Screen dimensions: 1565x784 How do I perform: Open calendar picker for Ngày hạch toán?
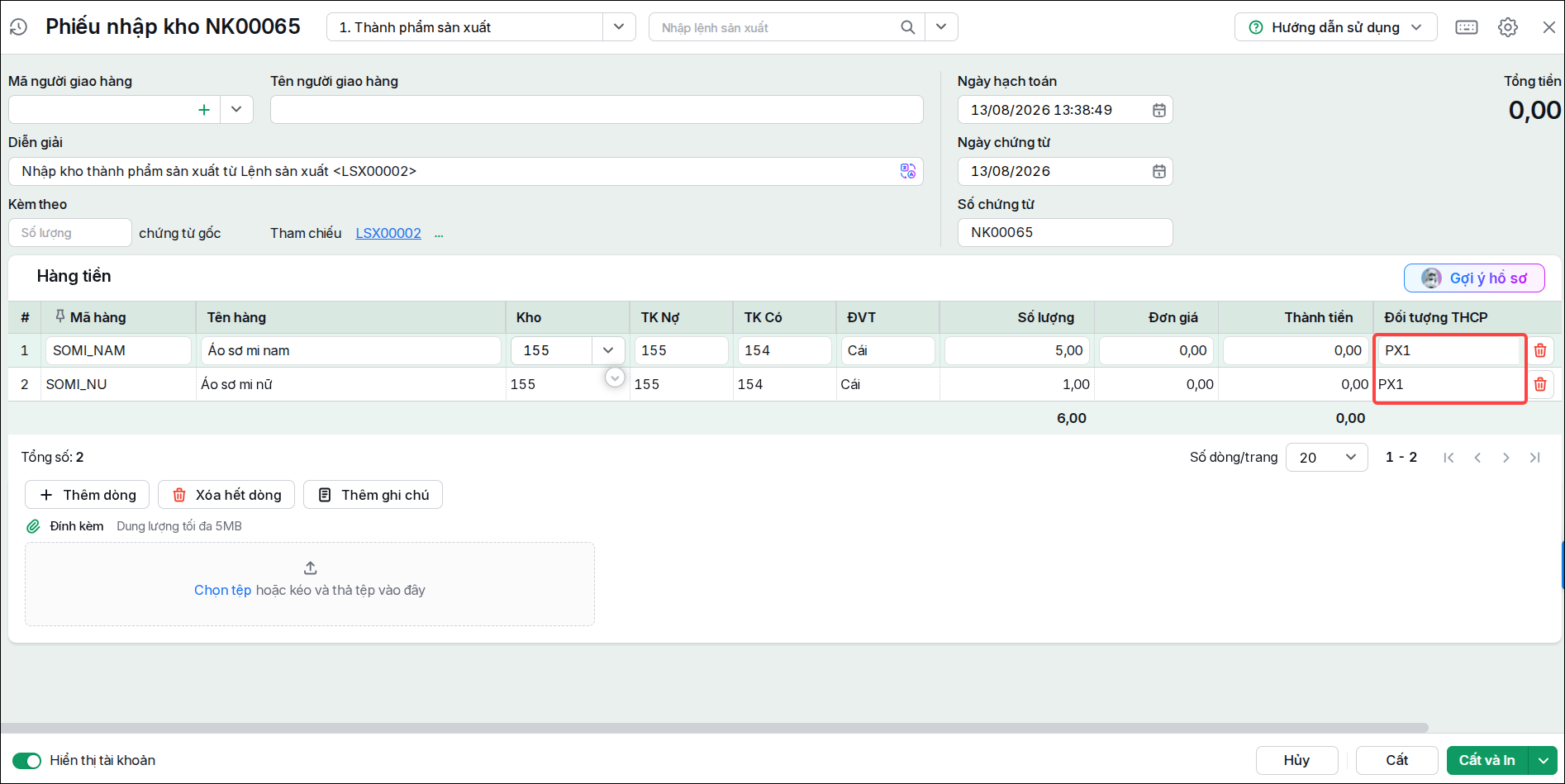(x=1159, y=110)
